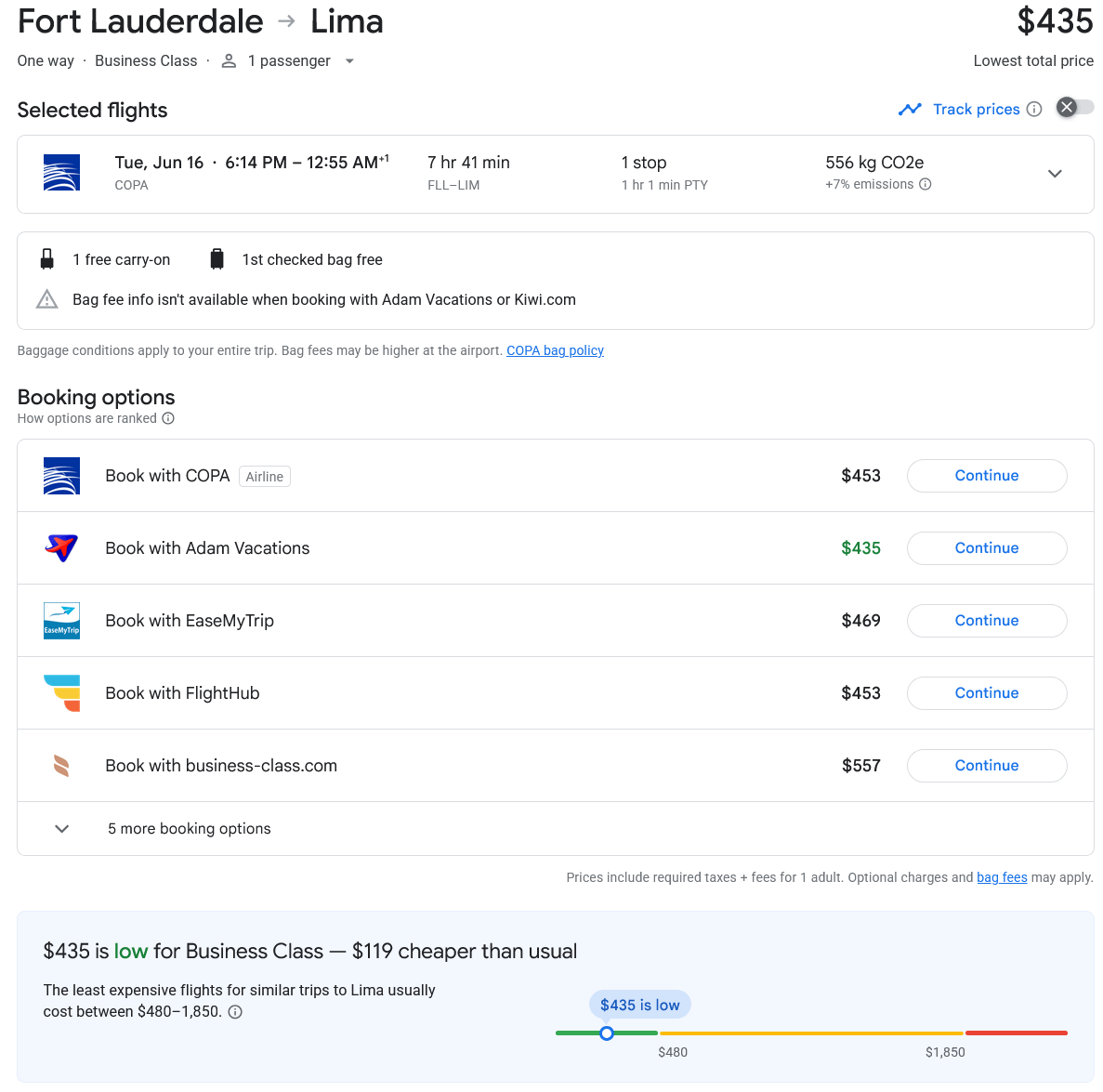Image resolution: width=1103 pixels, height=1092 pixels.
Task: Continue booking with Adam Vacations
Action: click(986, 548)
